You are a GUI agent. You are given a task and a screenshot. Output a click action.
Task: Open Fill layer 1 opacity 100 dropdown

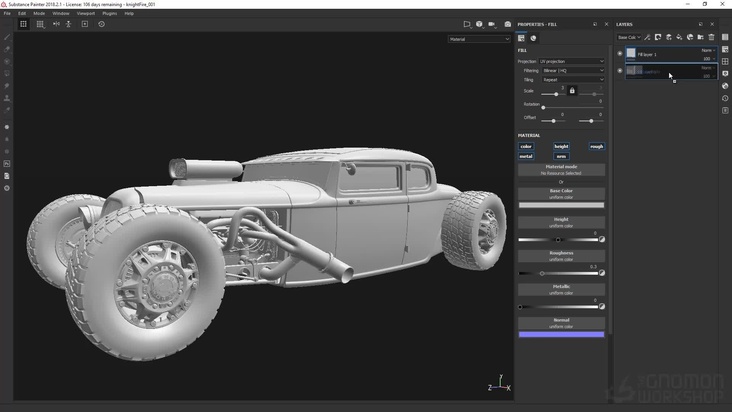tap(709, 59)
